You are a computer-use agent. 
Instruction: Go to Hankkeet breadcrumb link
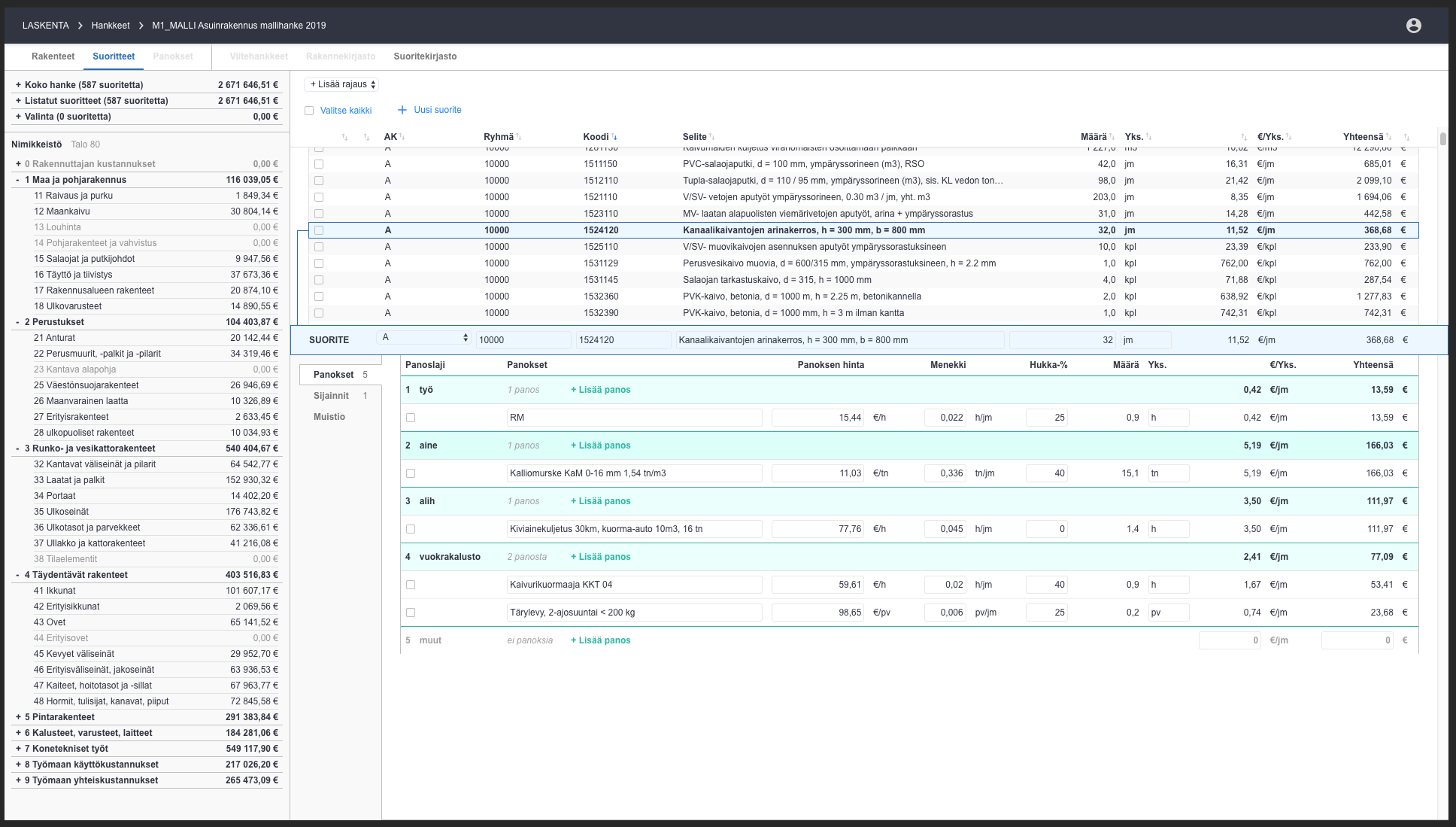[x=111, y=26]
